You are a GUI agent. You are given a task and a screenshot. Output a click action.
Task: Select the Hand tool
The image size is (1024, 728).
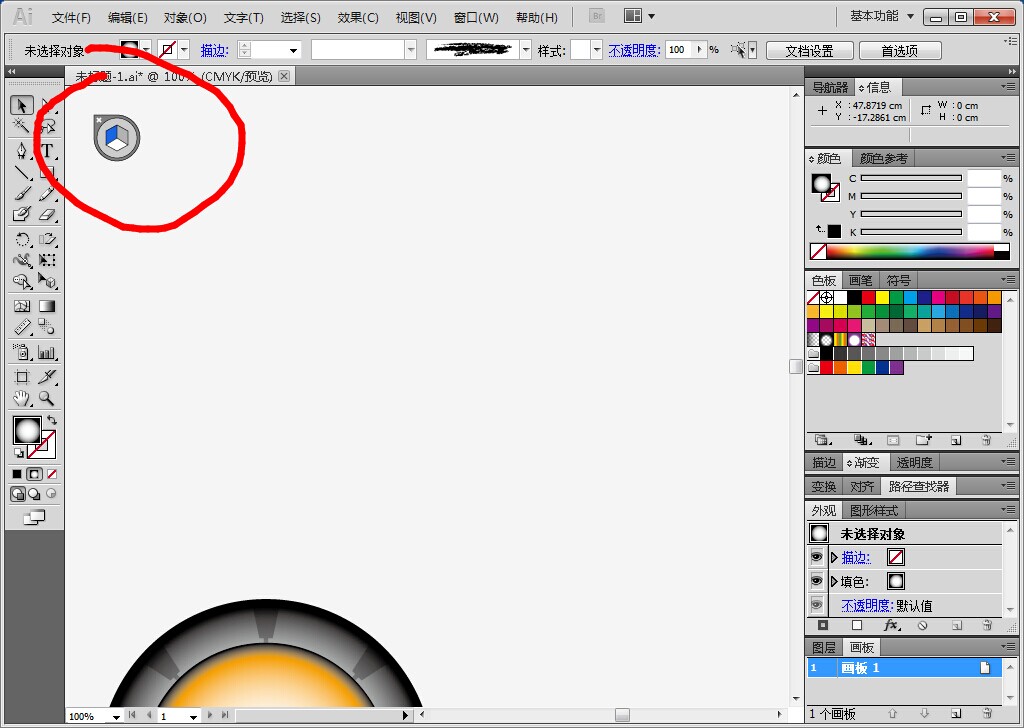pyautogui.click(x=22, y=398)
